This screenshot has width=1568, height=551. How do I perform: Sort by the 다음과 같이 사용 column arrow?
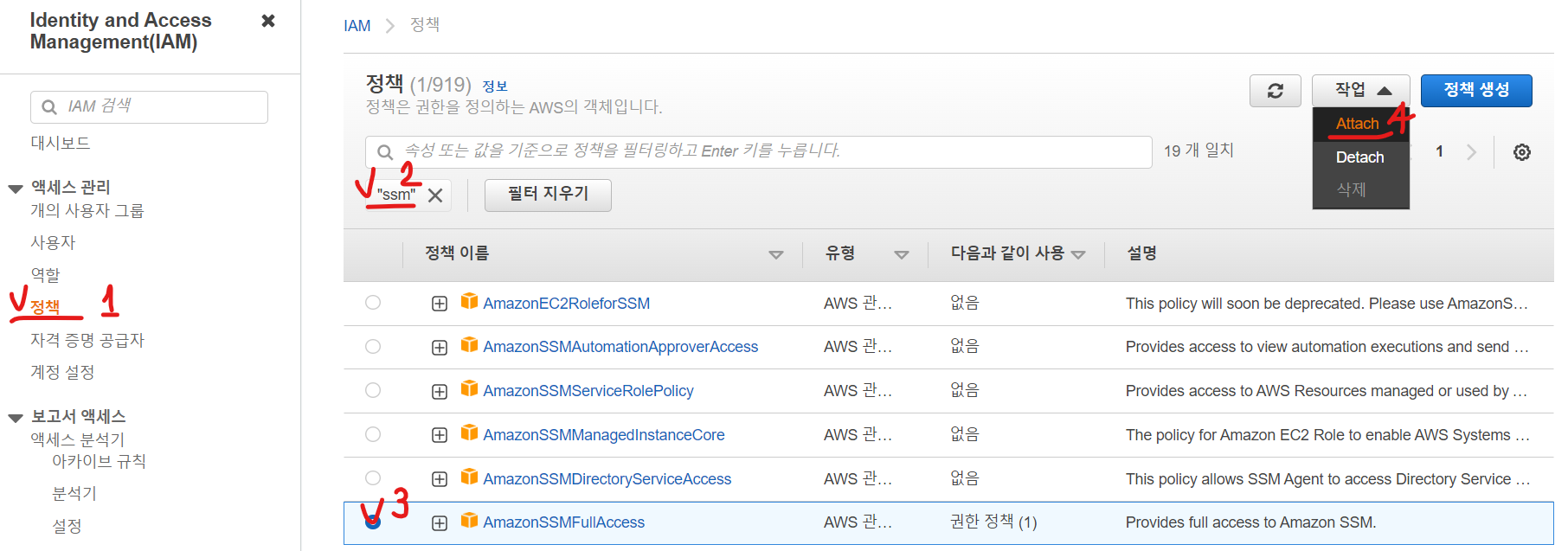pos(1078,254)
